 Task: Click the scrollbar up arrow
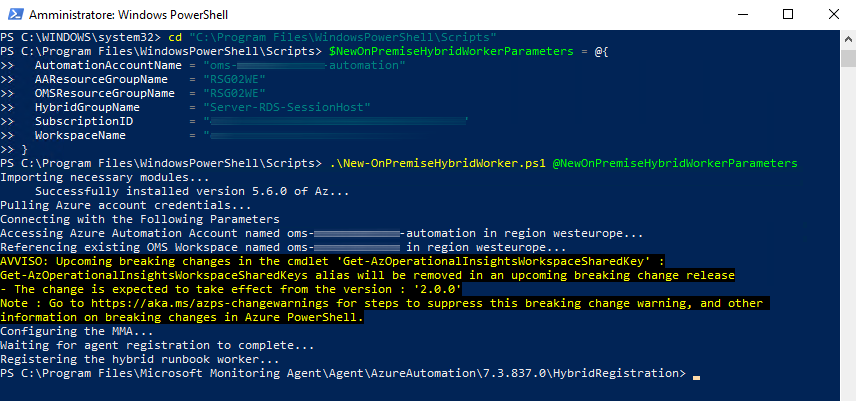[848, 40]
